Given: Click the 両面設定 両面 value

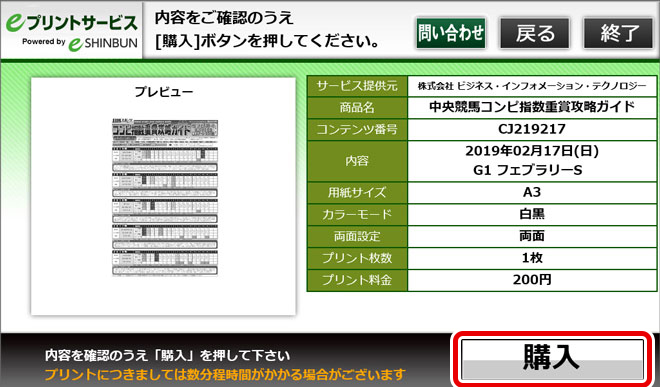Looking at the screenshot, I should [x=532, y=236].
